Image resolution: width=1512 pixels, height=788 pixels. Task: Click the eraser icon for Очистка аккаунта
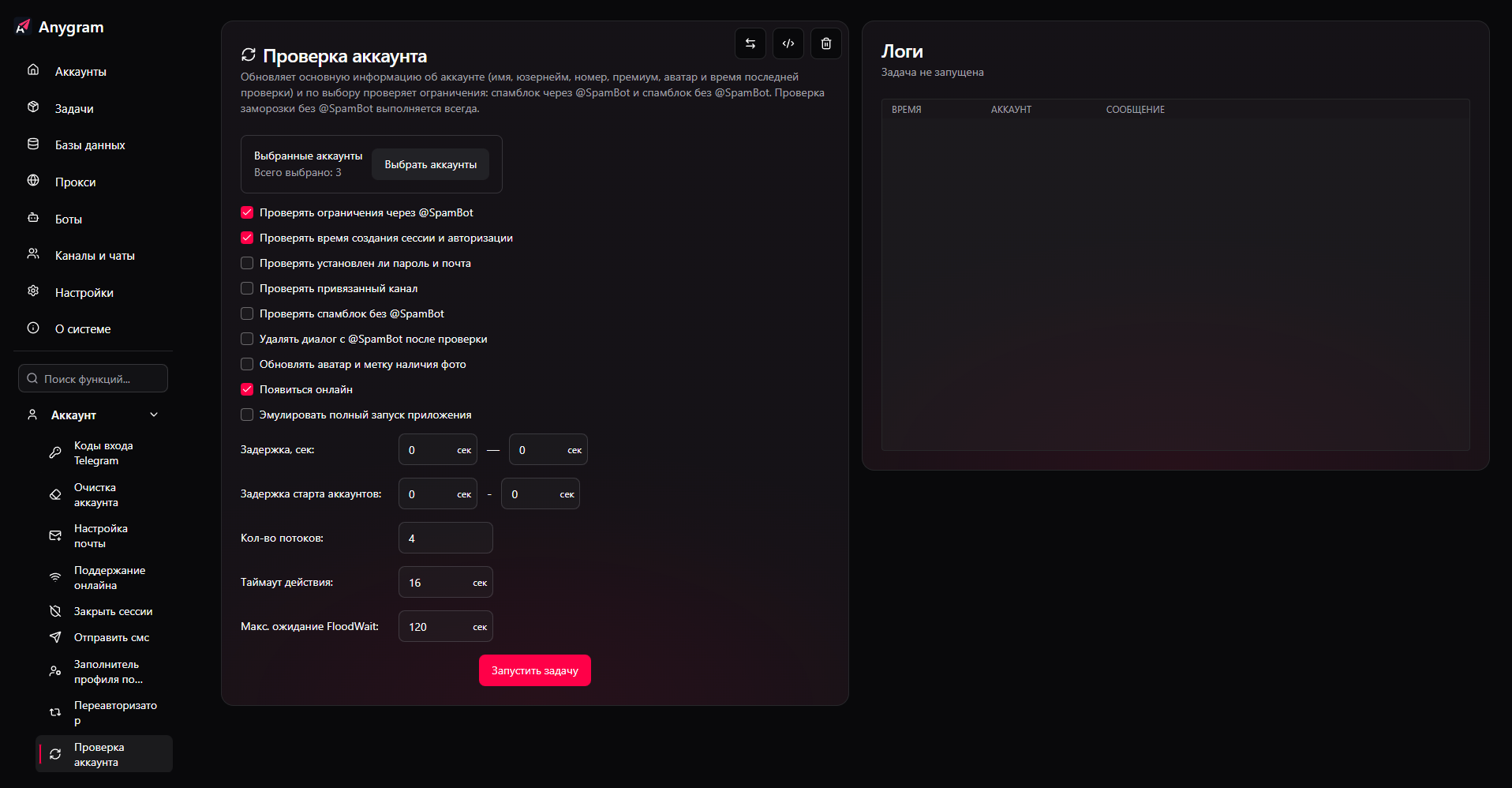pyautogui.click(x=55, y=494)
